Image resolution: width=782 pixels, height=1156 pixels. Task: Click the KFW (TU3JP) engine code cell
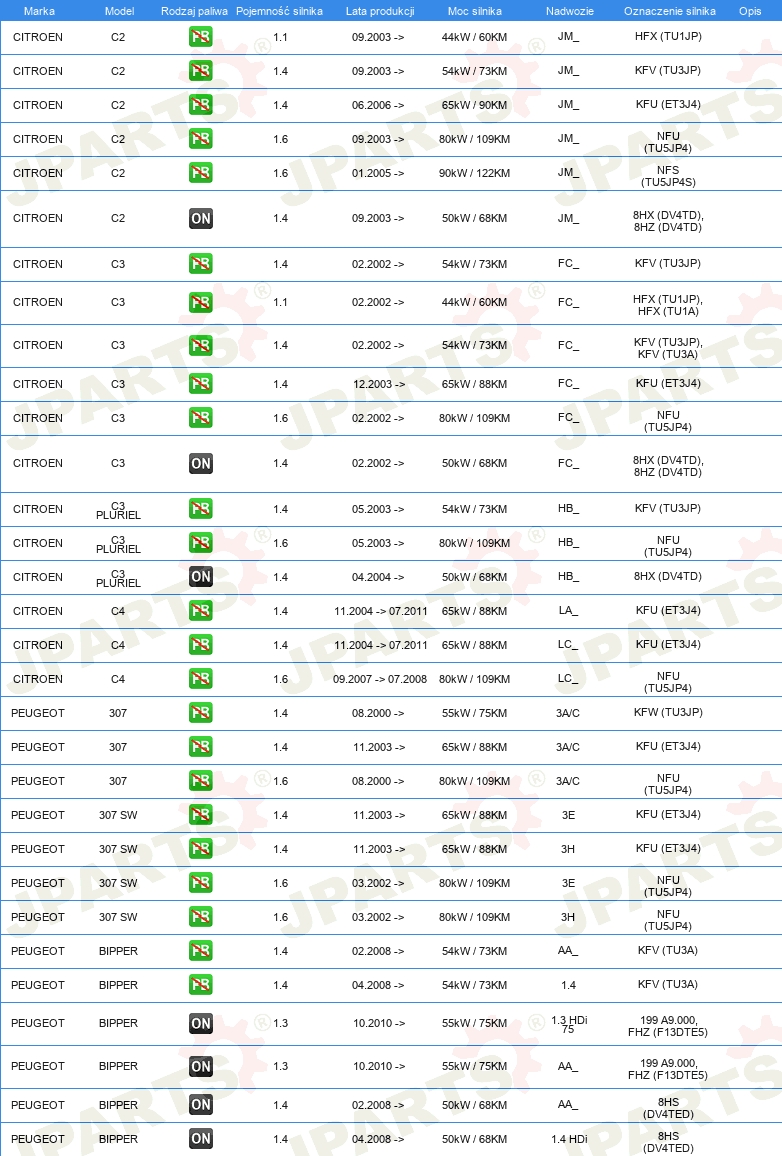(668, 712)
